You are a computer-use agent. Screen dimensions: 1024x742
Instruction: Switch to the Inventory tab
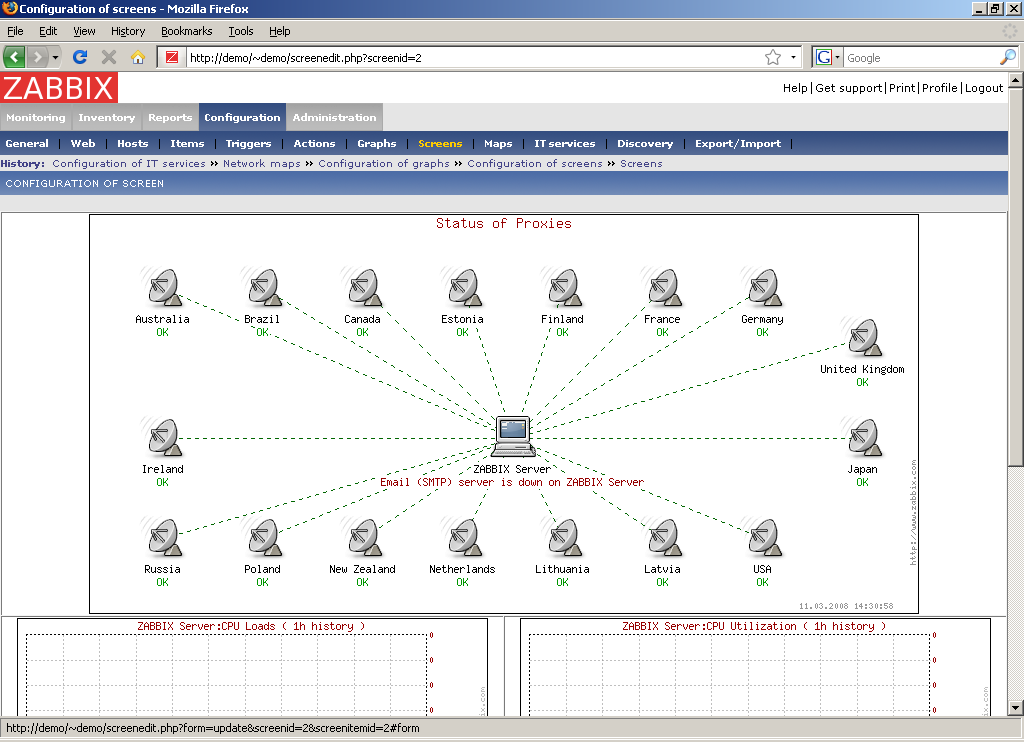106,118
